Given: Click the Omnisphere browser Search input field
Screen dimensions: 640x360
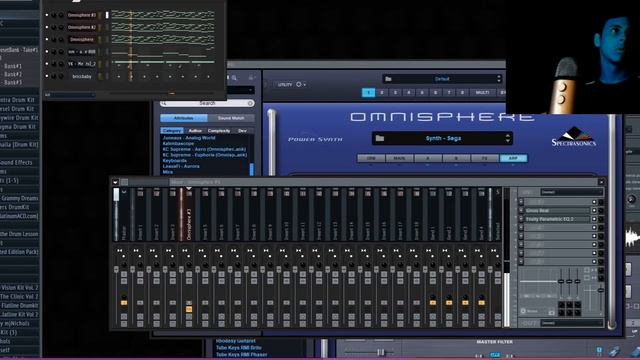Looking at the screenshot, I should (x=207, y=103).
